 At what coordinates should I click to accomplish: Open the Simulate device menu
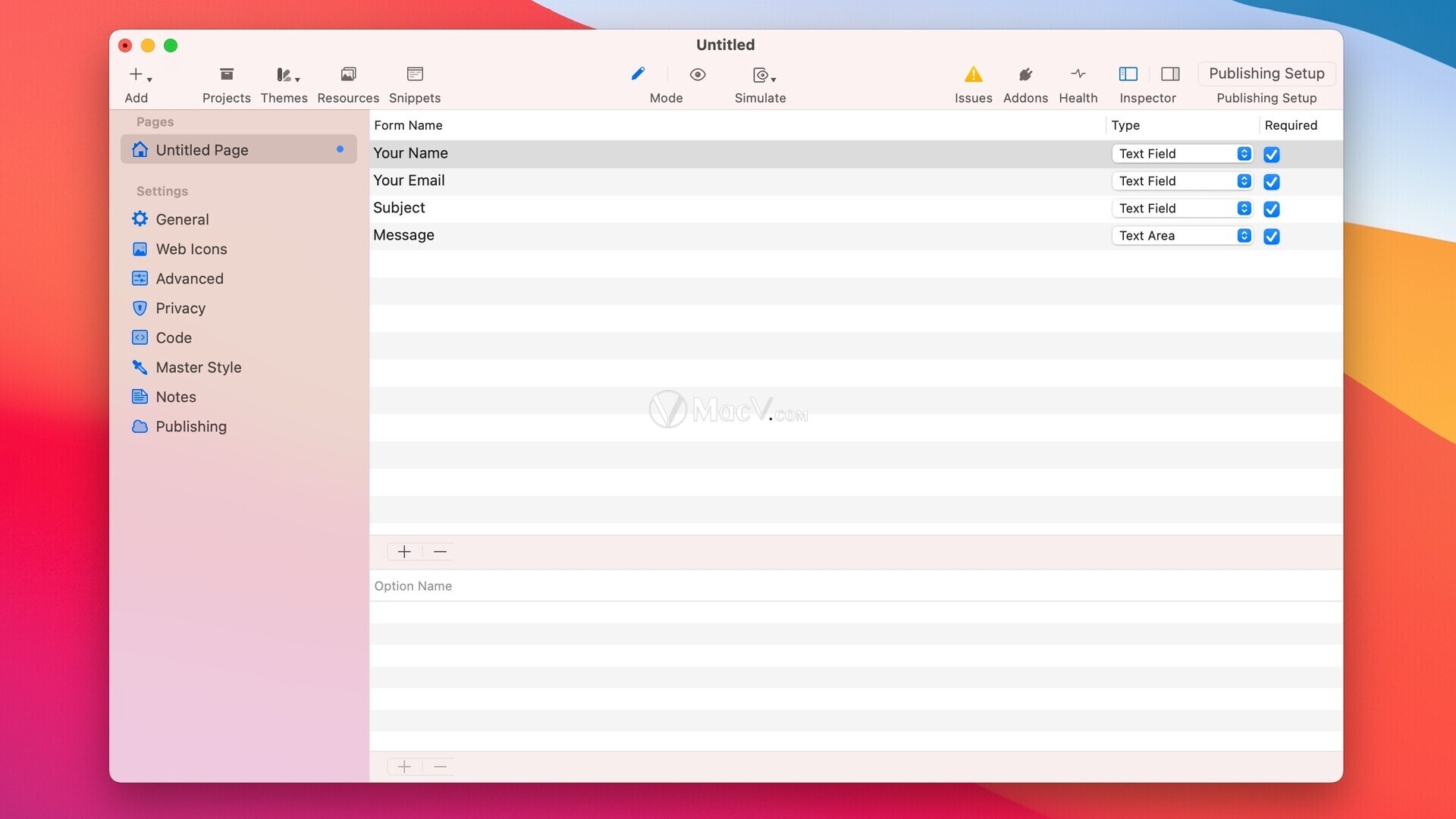764,75
